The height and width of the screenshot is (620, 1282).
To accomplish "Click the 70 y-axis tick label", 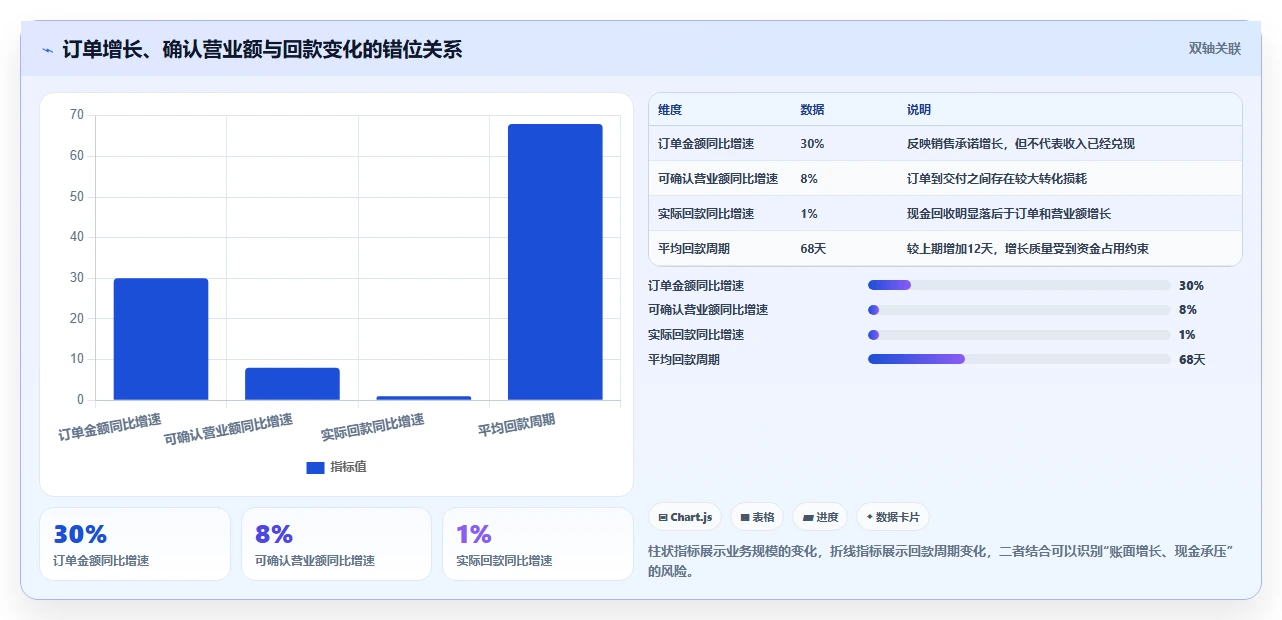I will click(x=77, y=115).
